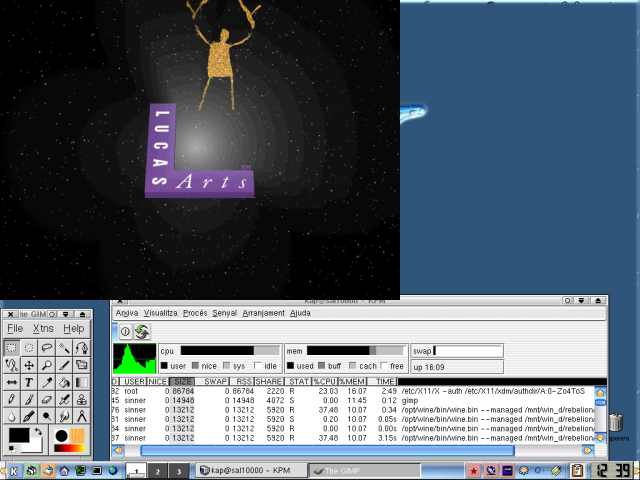The width and height of the screenshot is (640, 480).
Task: Sort processes by the USER column
Action: tap(133, 382)
